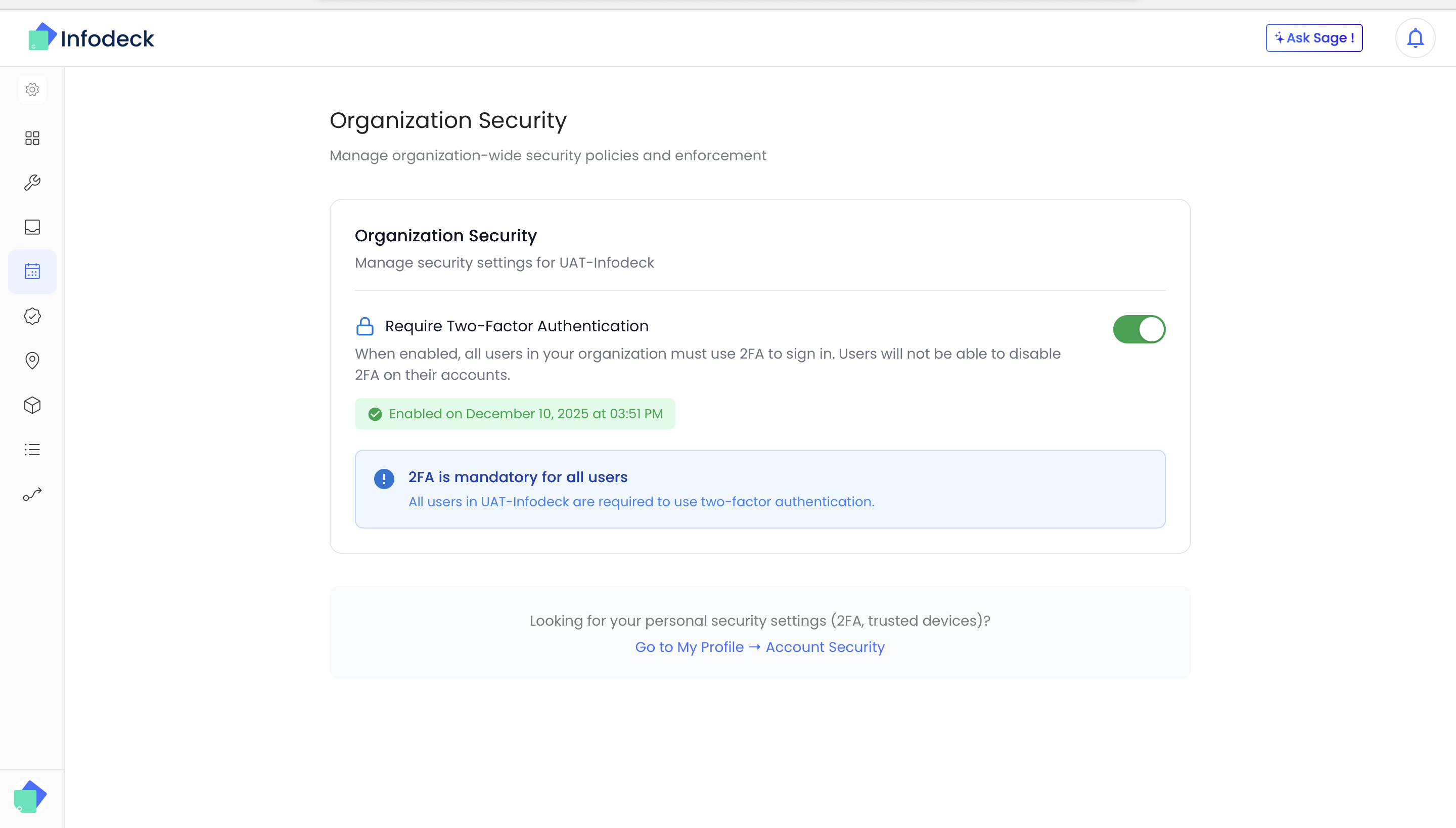Viewport: 1456px width, 828px height.
Task: Follow the Go to My Profile Account Security link
Action: coord(760,646)
